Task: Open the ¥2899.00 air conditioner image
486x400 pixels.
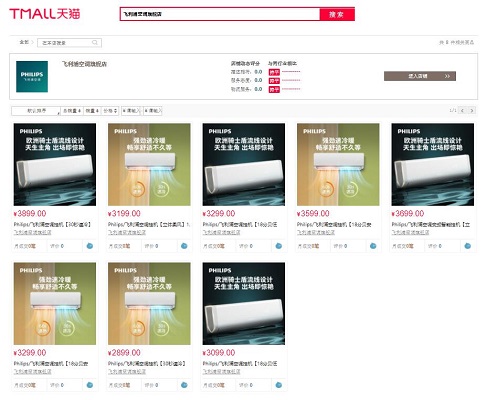Action: (x=149, y=303)
